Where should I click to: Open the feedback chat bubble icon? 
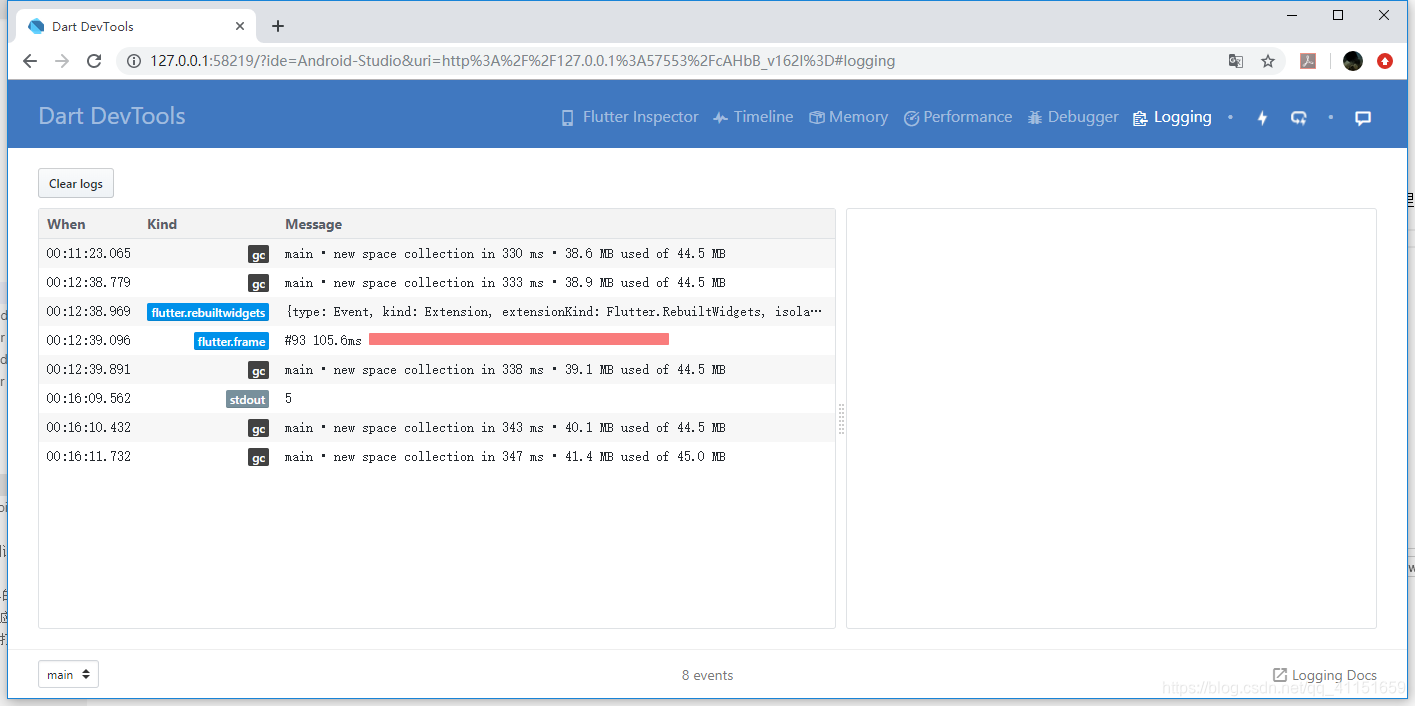click(1362, 118)
